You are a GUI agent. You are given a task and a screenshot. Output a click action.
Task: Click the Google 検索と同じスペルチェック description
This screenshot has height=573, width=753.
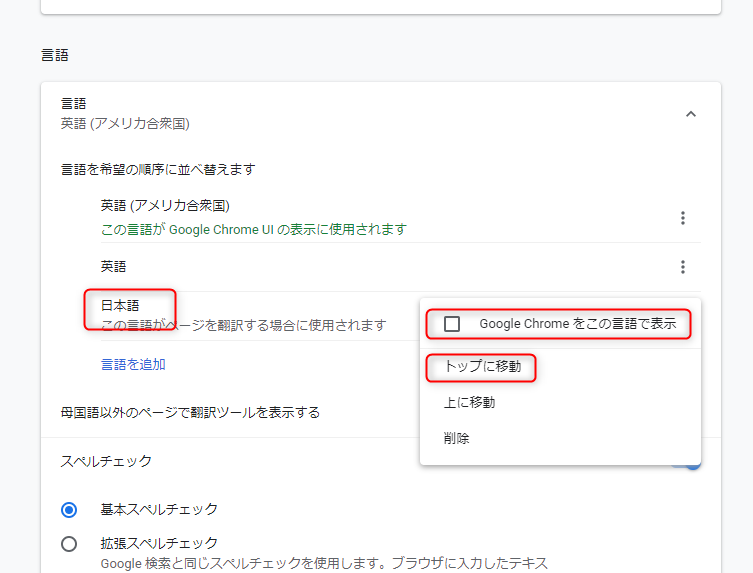click(x=324, y=563)
